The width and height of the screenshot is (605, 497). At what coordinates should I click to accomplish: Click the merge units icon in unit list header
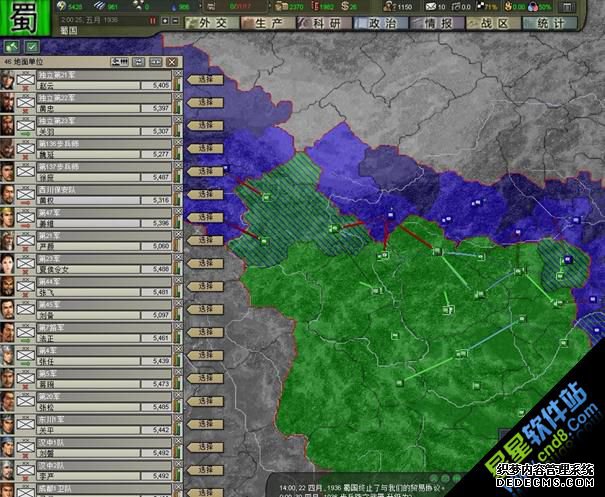coord(155,62)
